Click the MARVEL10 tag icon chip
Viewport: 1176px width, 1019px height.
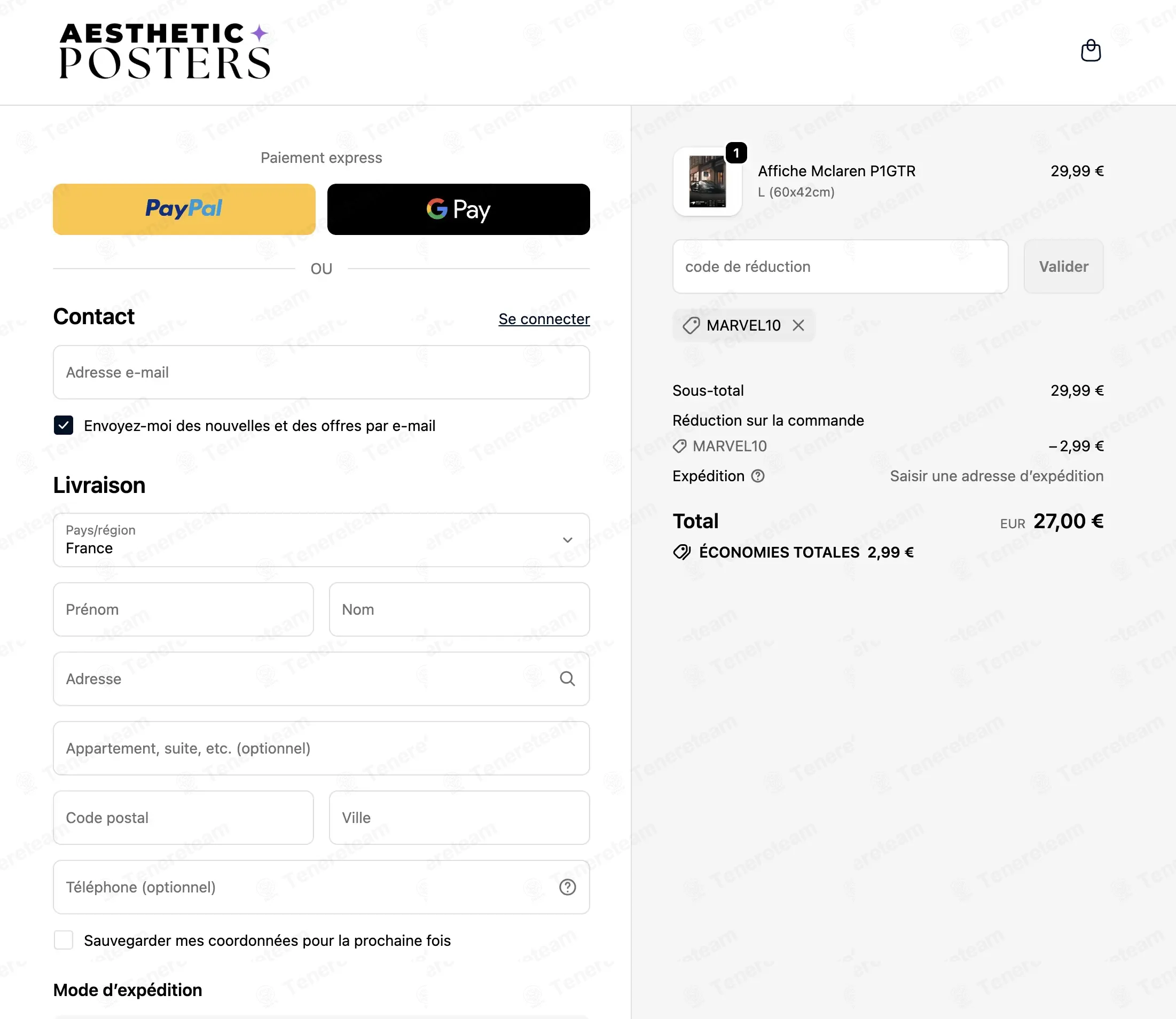point(744,325)
